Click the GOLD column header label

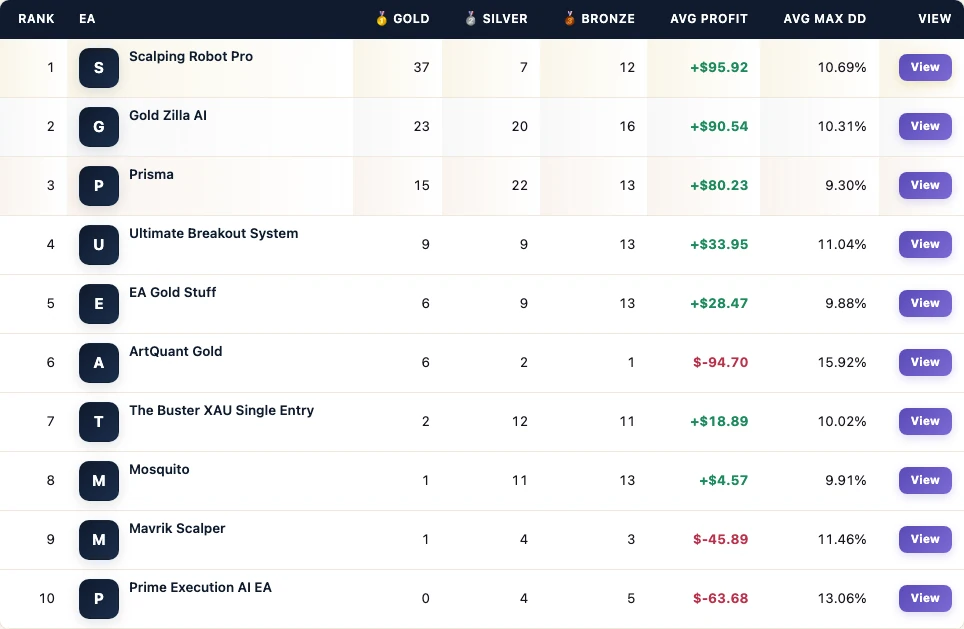411,19
